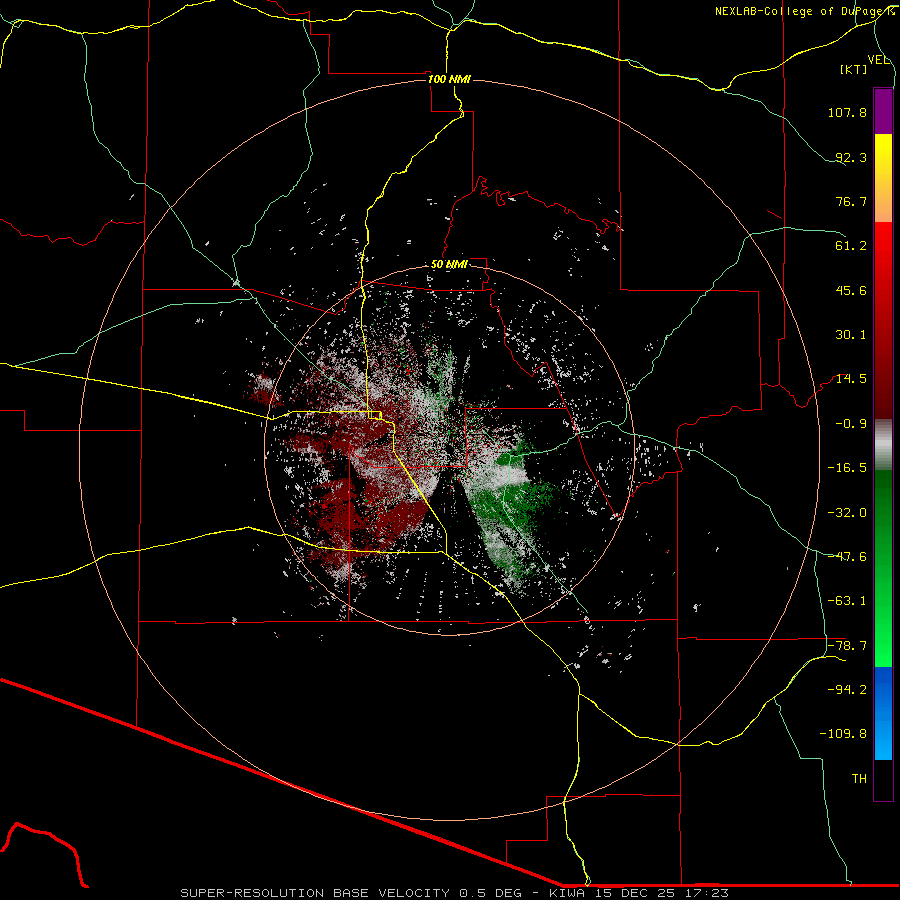Click the gray near-zero color bar segment
Screen dimensions: 900x900
[883, 445]
